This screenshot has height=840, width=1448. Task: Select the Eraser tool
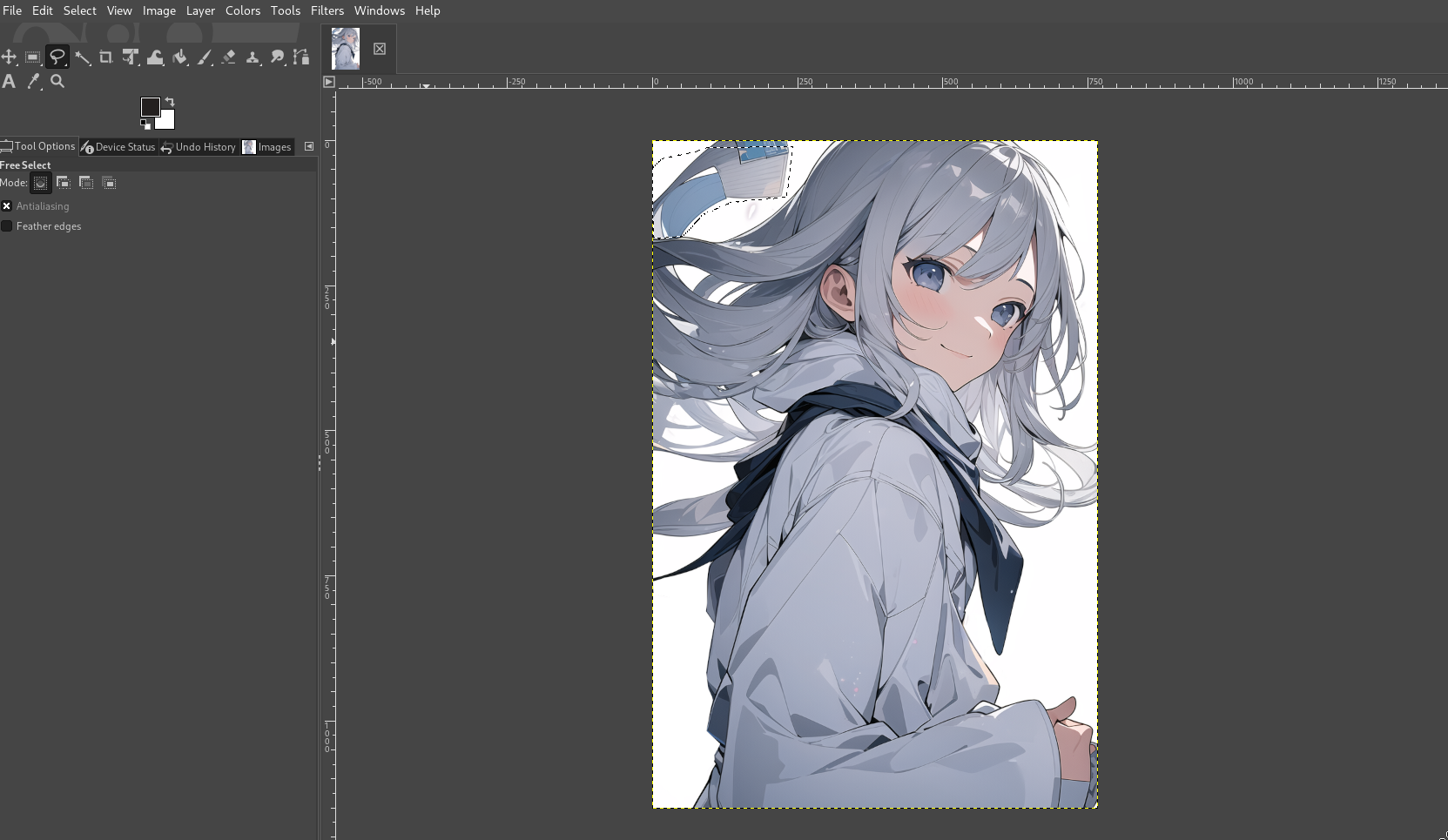[x=229, y=57]
